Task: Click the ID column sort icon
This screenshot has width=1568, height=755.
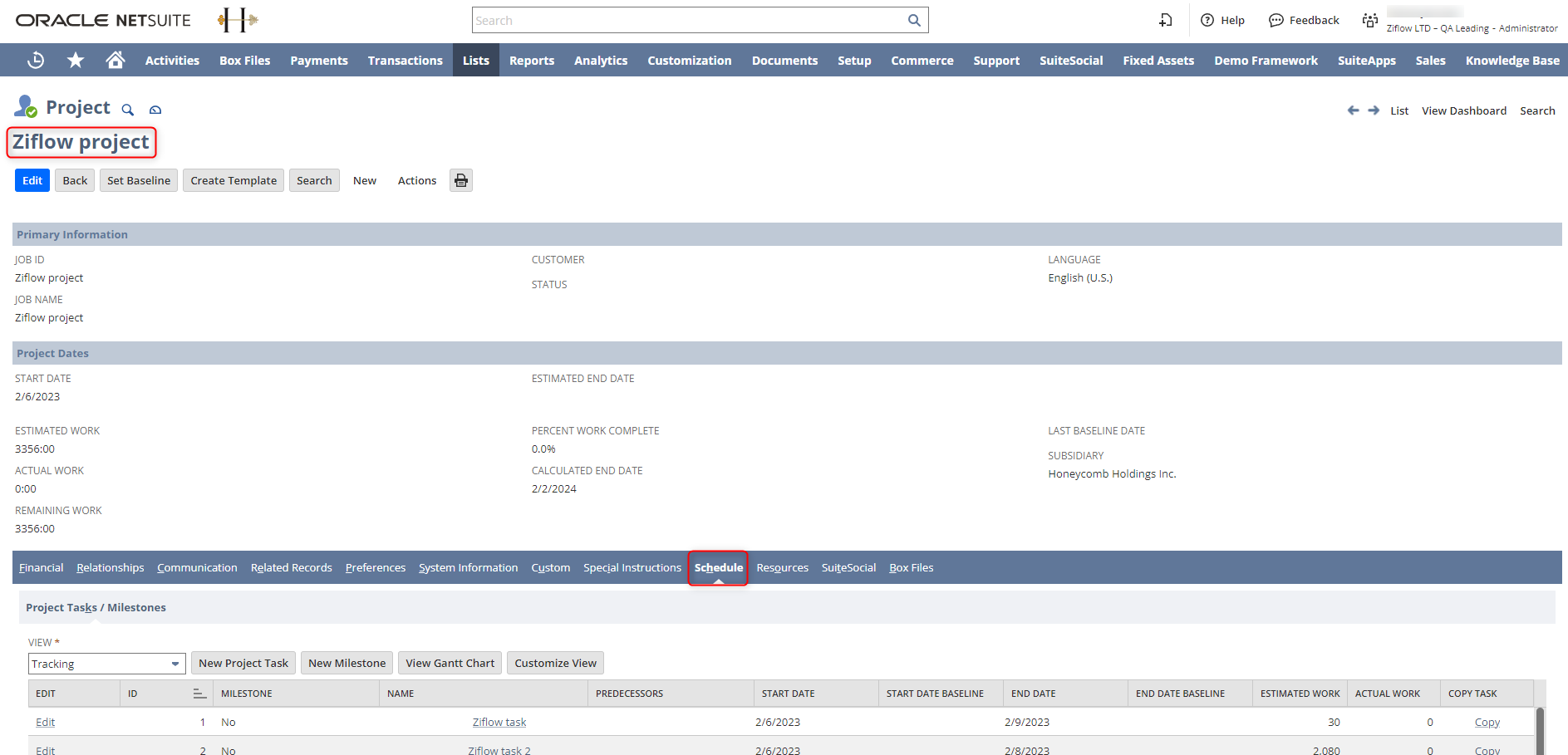Action: click(x=199, y=694)
